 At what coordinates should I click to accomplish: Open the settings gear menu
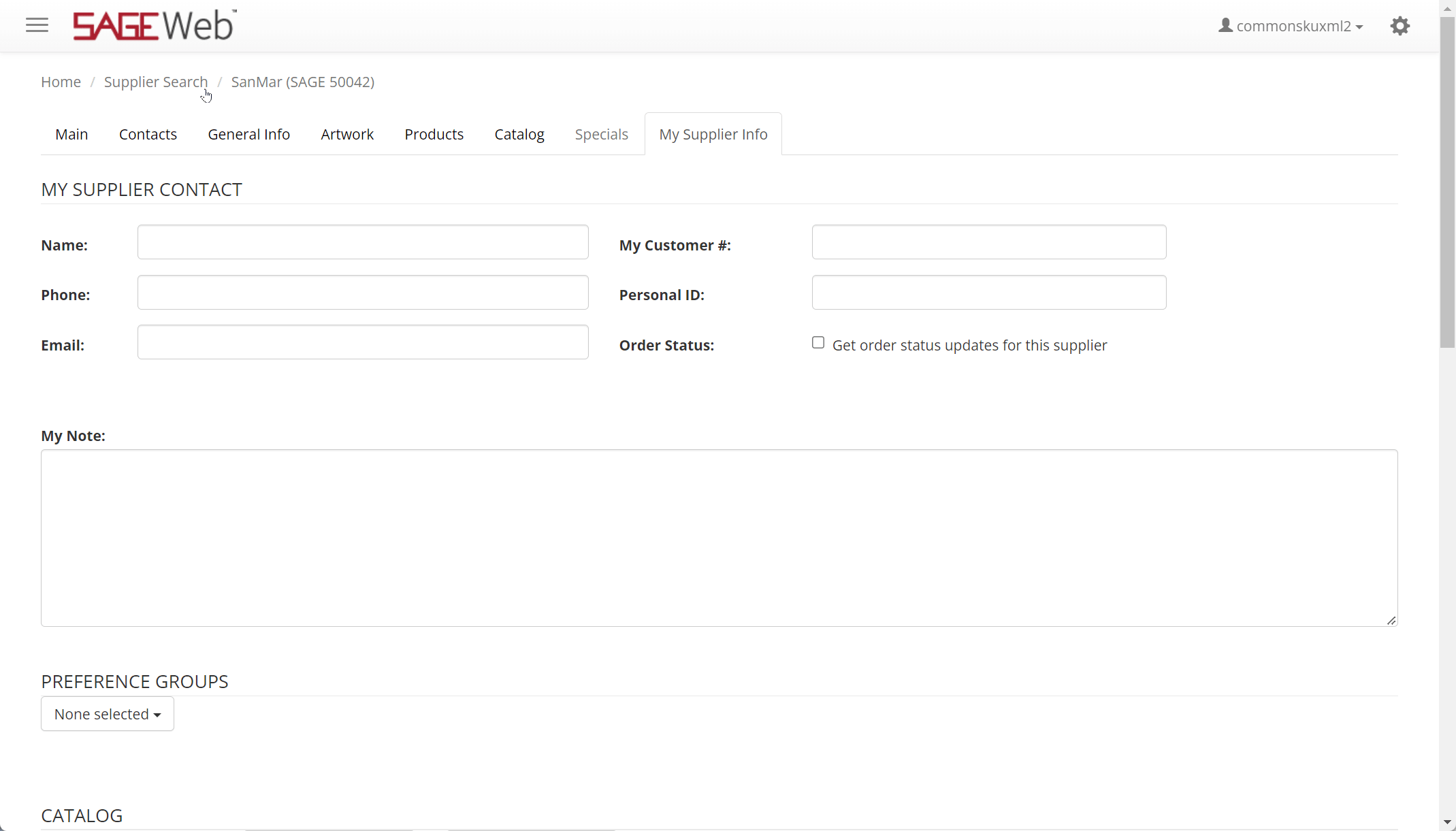(x=1400, y=25)
